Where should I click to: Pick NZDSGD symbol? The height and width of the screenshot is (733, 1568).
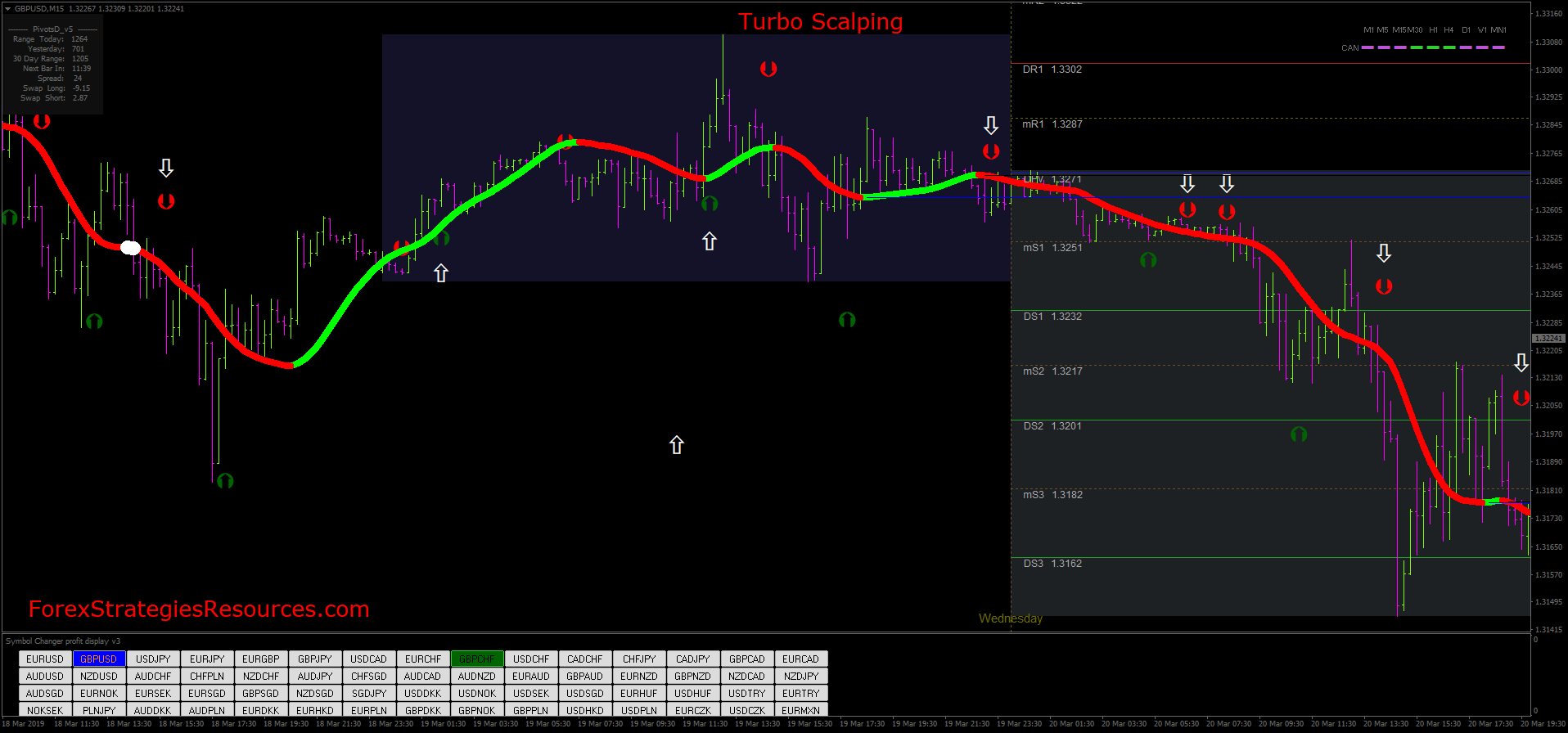pos(315,694)
